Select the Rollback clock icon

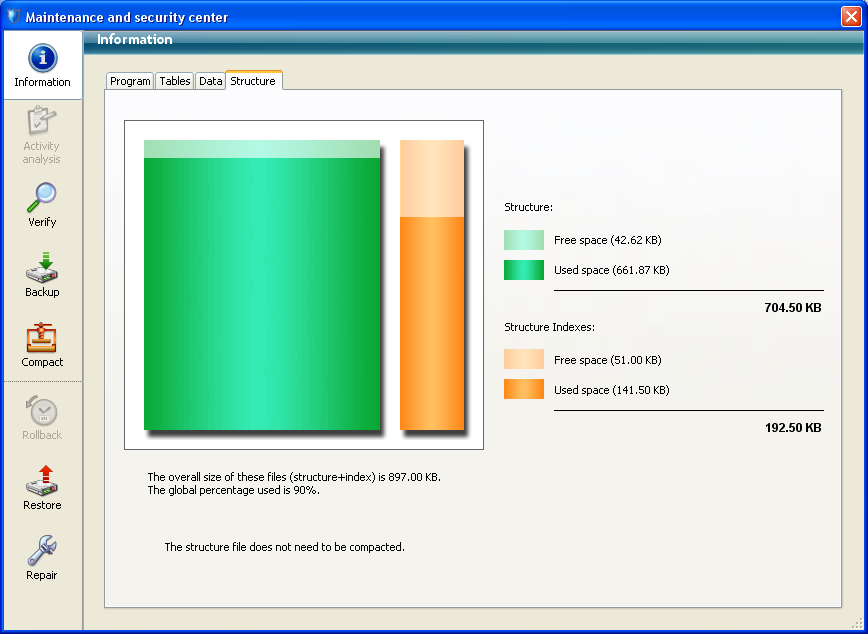coord(42,411)
